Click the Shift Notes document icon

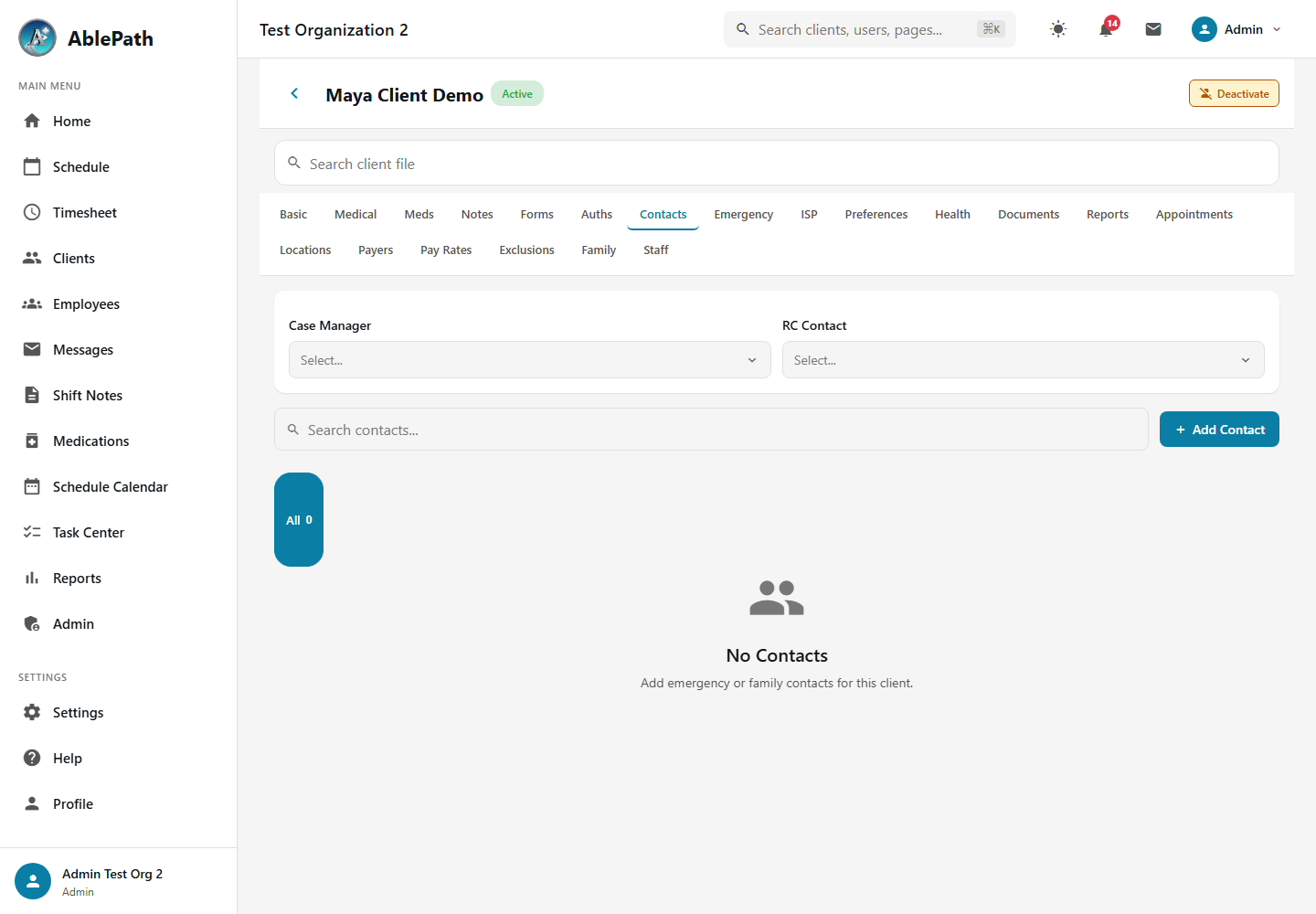pos(32,395)
